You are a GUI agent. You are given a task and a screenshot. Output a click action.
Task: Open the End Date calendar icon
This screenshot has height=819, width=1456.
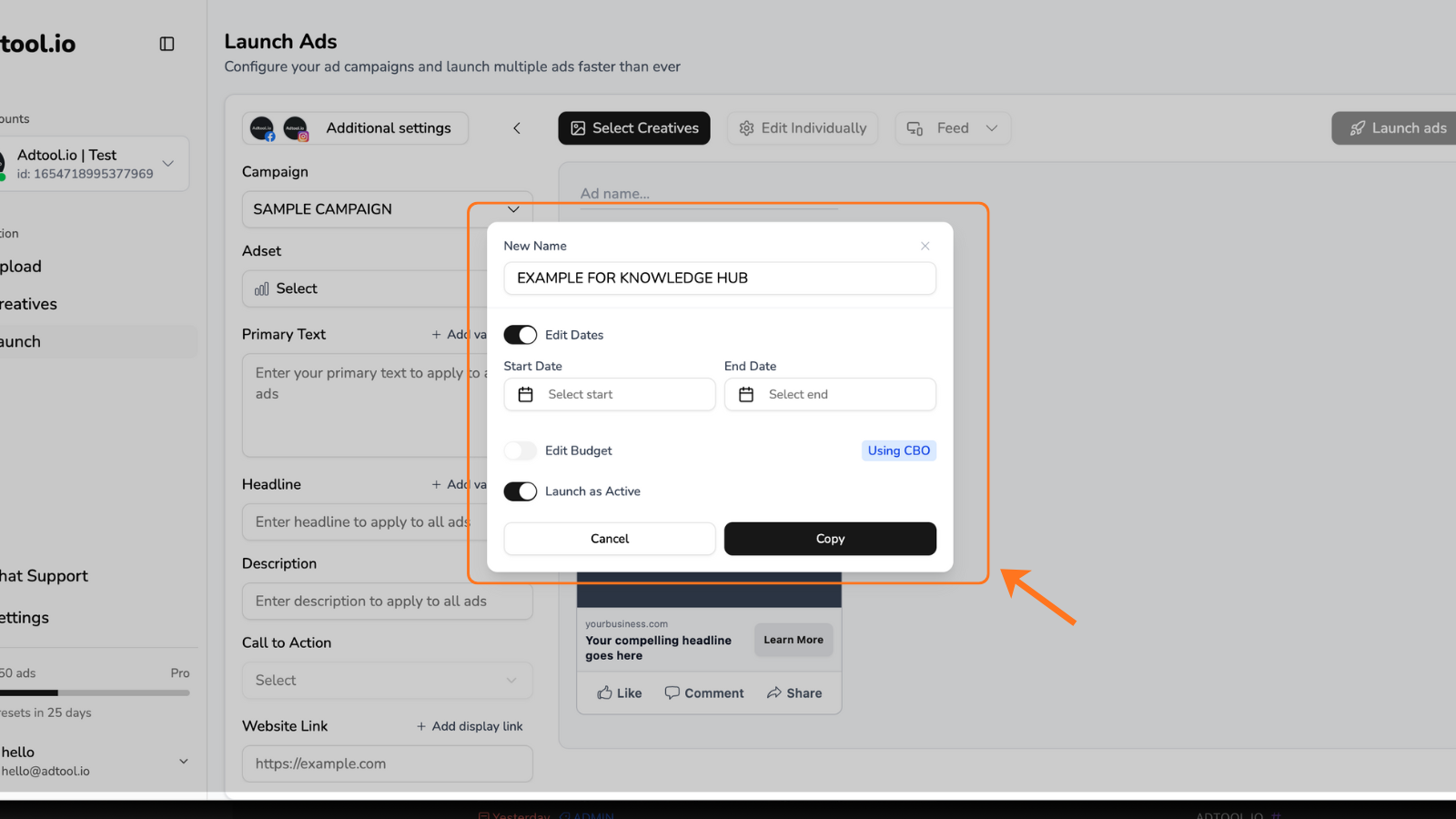746,394
